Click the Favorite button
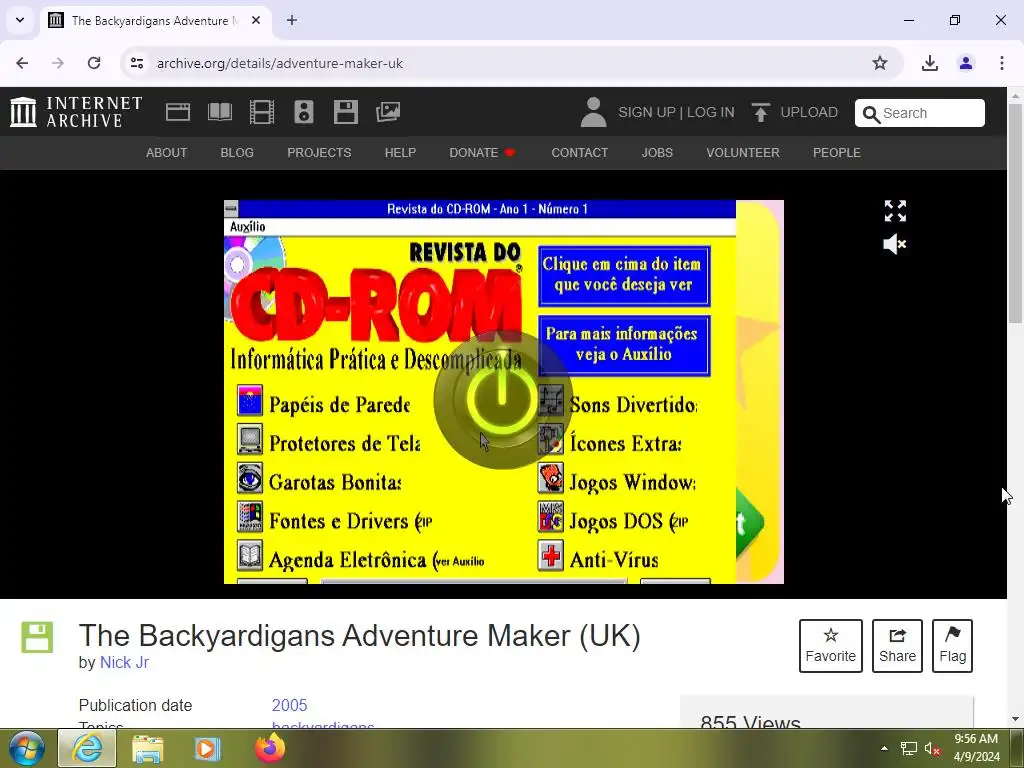This screenshot has height=768, width=1024. (x=831, y=646)
